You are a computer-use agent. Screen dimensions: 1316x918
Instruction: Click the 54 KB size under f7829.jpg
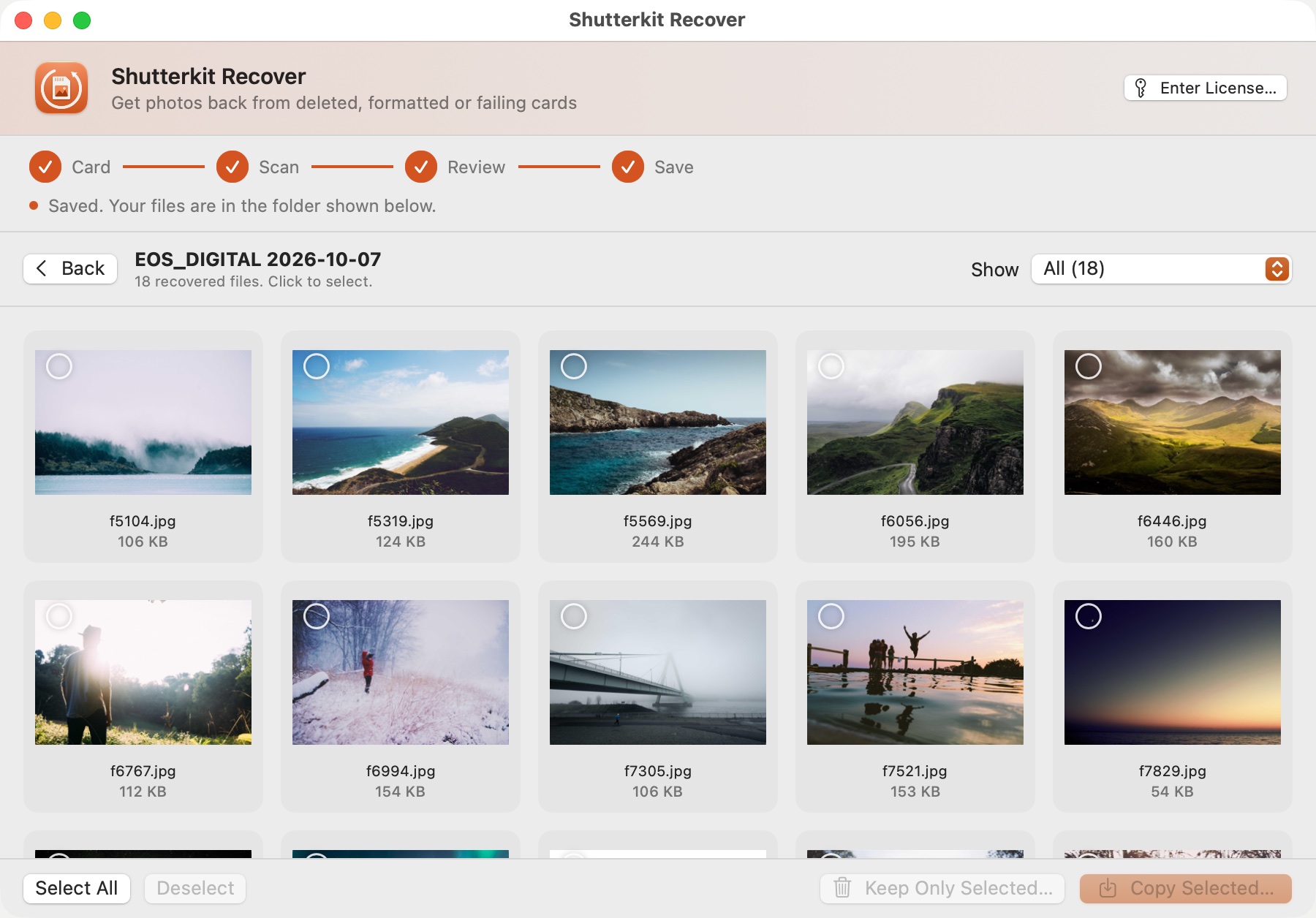point(1172,792)
